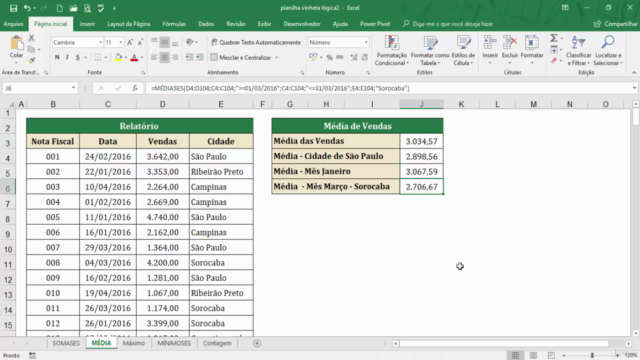The image size is (640, 360).
Task: Delete cells with the Excluir icon
Action: coord(510,49)
